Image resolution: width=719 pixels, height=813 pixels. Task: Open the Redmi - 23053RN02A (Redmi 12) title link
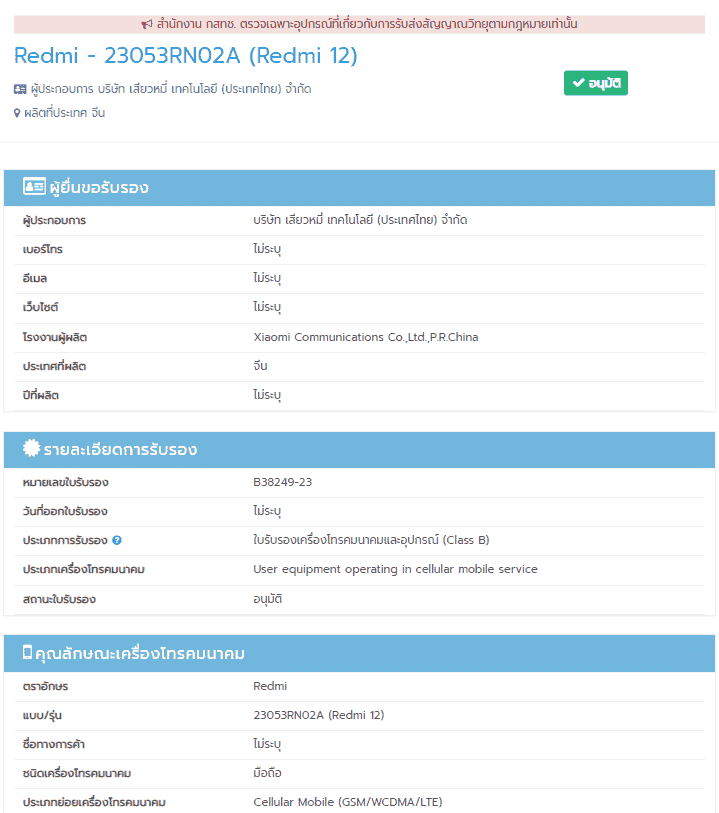(186, 55)
